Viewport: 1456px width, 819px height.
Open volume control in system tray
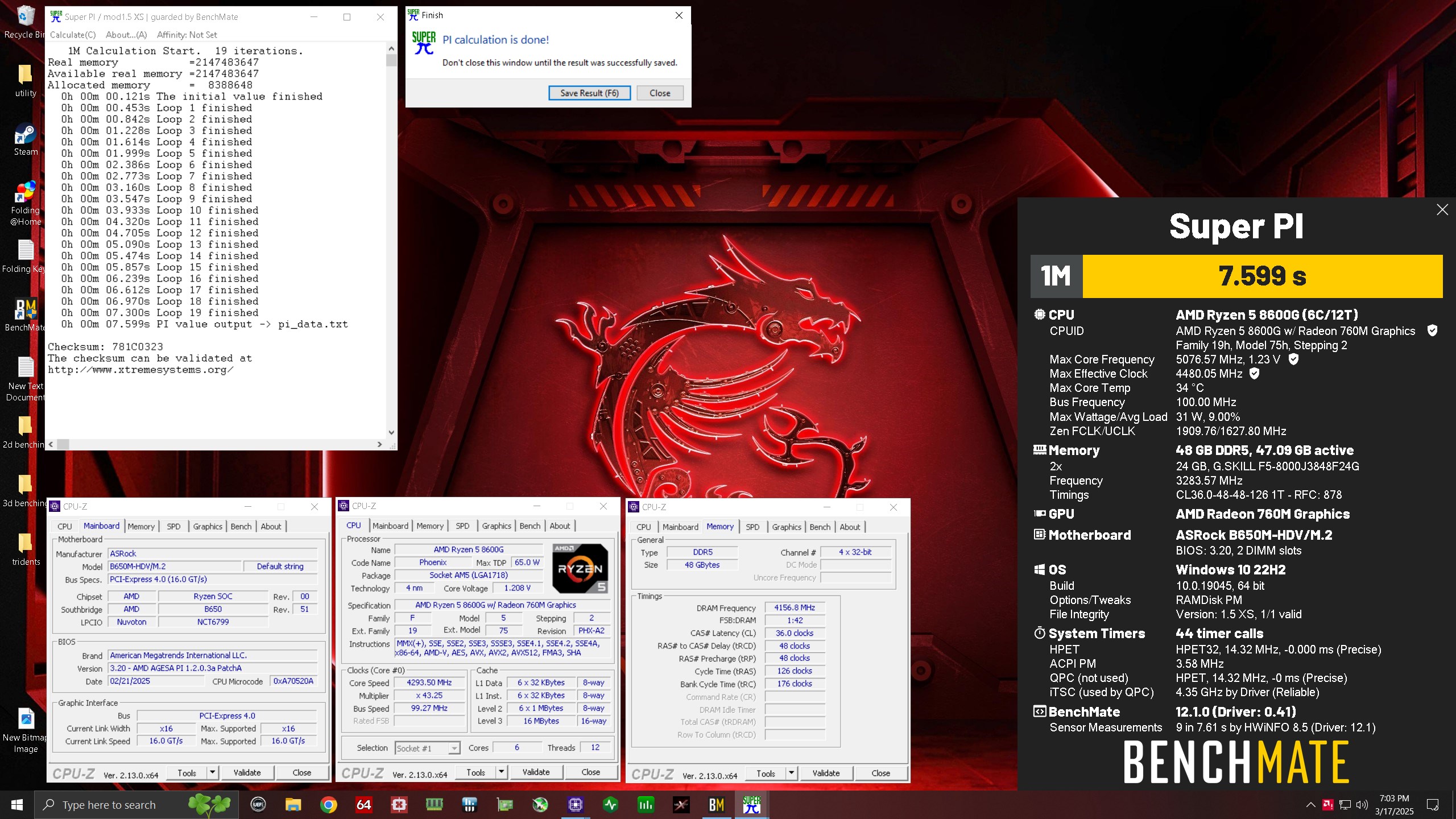(1362, 805)
